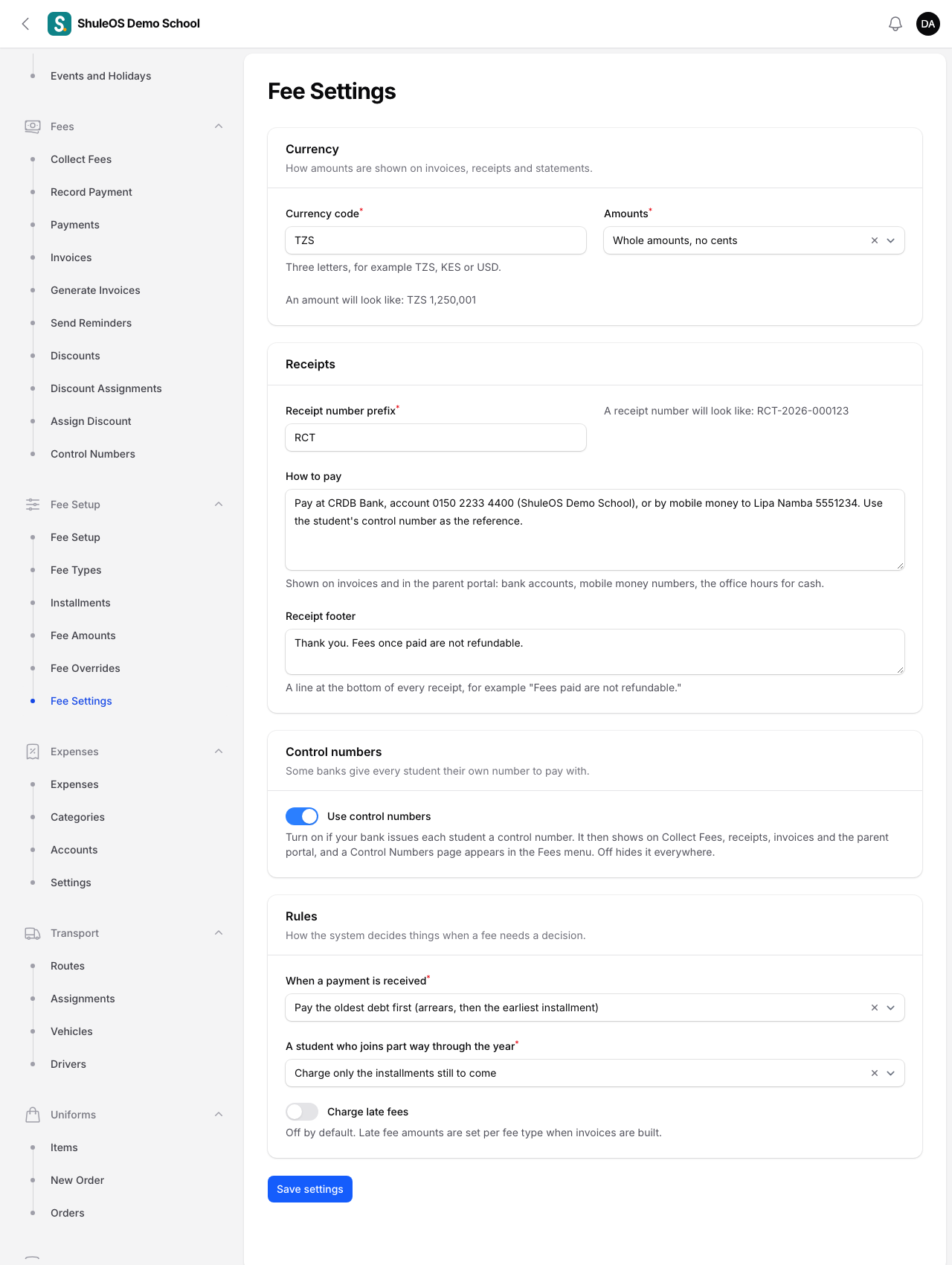Screen dimensions: 952x1265
Task: Clear the payment received rule with X
Action: point(875,1008)
